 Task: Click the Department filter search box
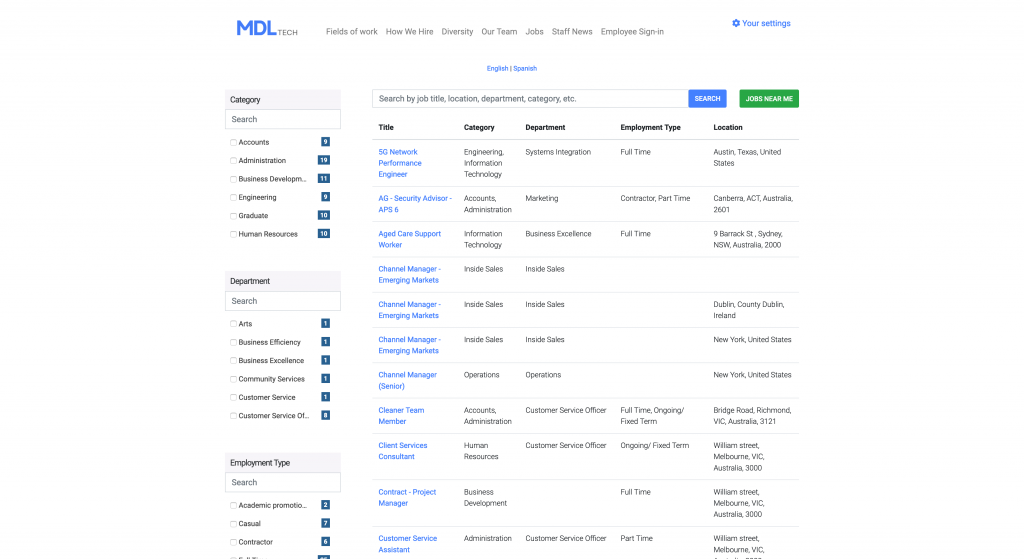pyautogui.click(x=283, y=301)
